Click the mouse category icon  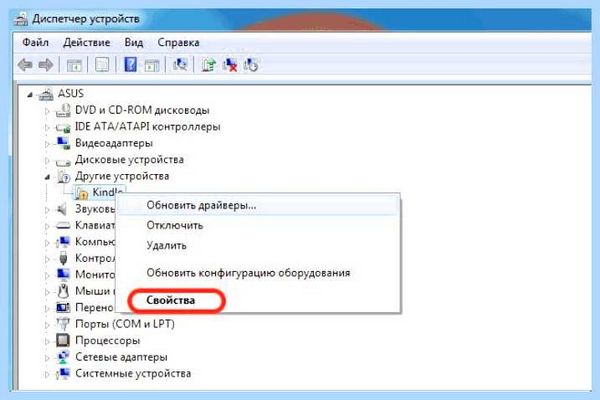point(63,291)
